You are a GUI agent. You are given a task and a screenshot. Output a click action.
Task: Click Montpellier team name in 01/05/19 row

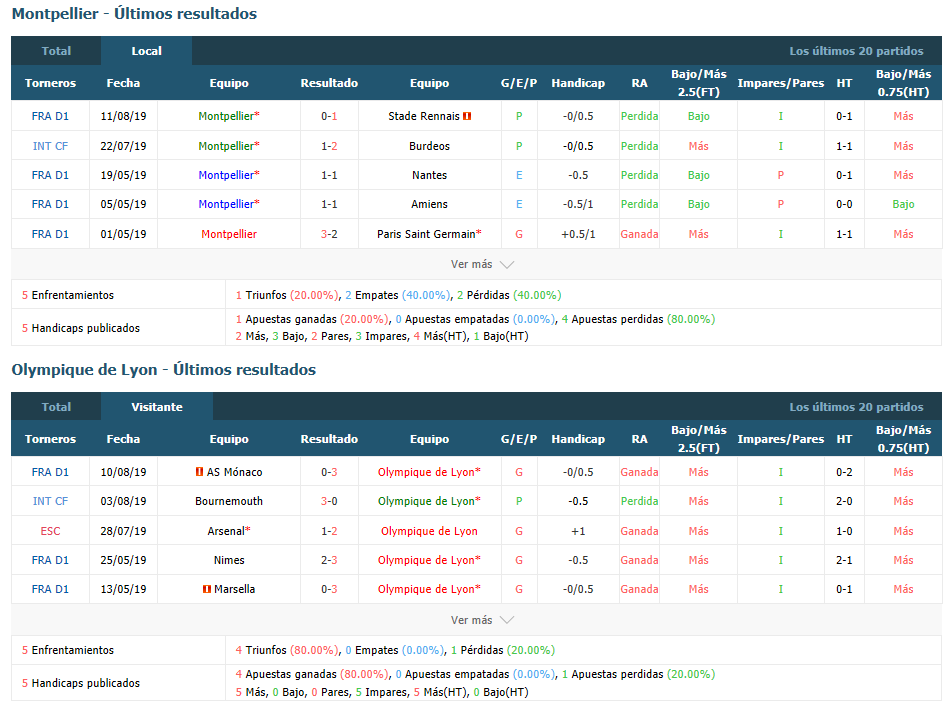(x=229, y=234)
